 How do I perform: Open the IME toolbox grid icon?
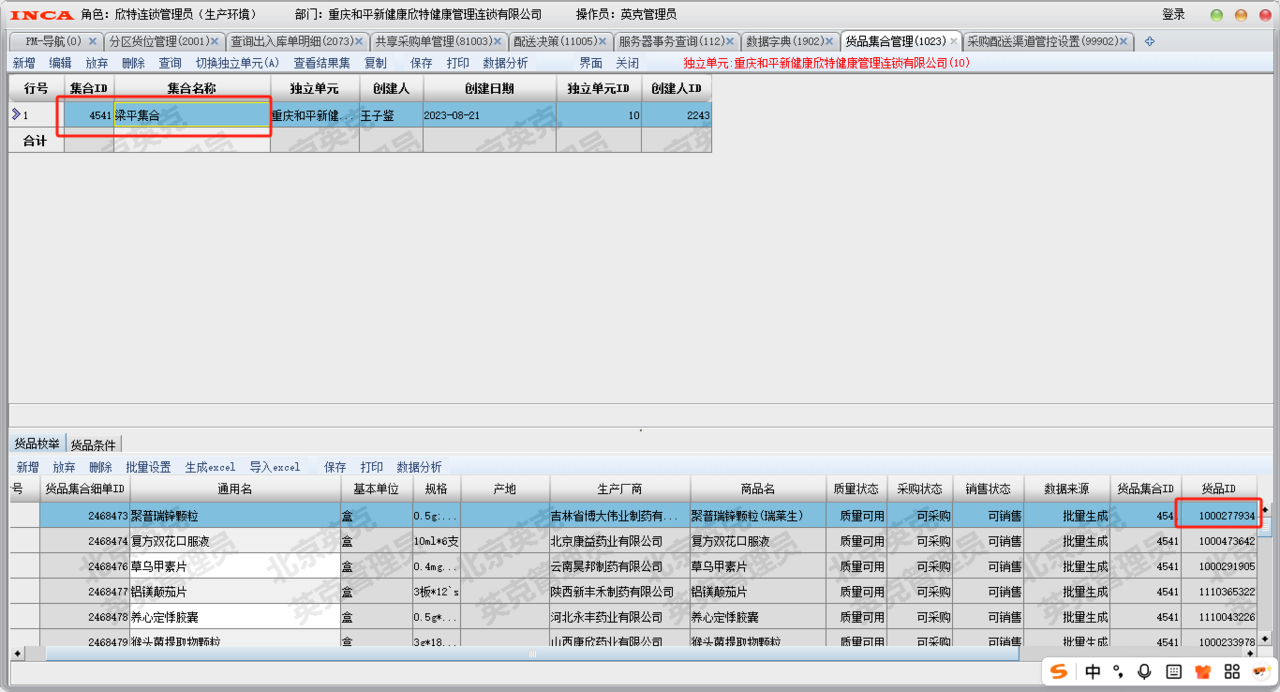pos(1232,671)
